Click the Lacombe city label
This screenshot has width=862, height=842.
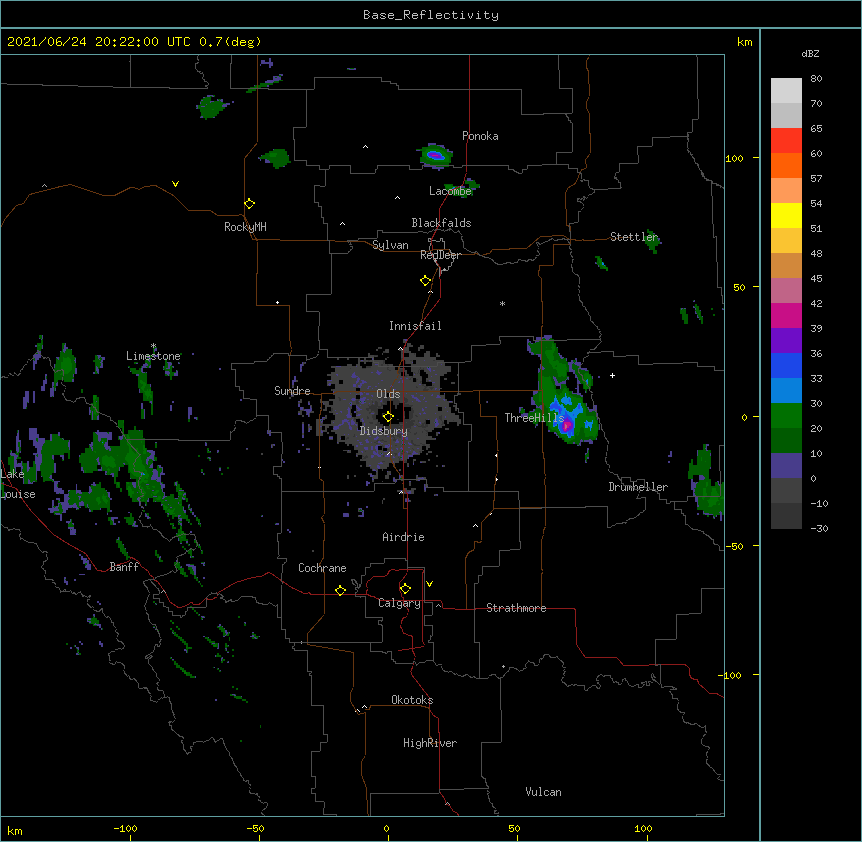point(450,191)
